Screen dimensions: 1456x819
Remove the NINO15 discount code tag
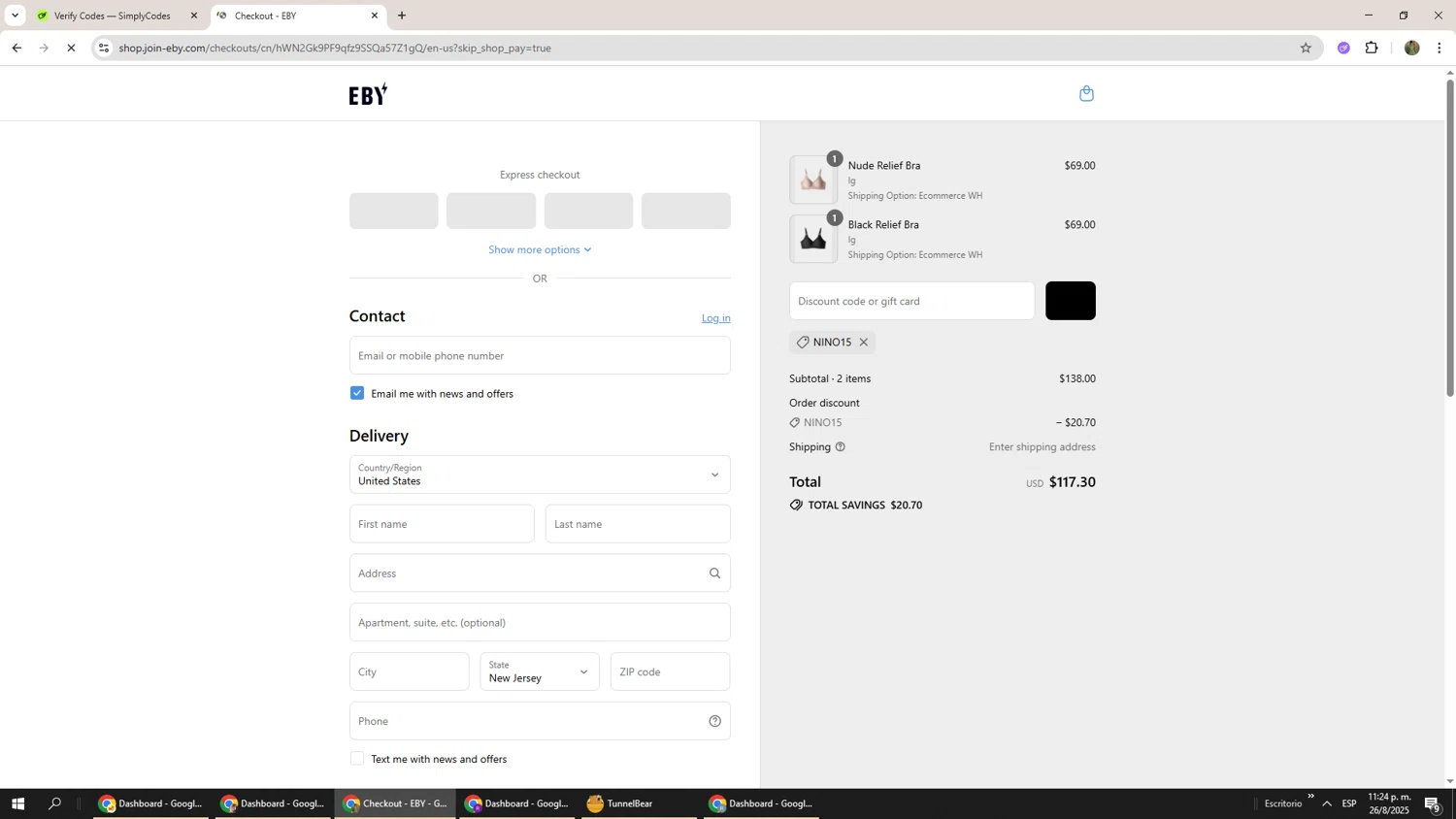point(863,343)
